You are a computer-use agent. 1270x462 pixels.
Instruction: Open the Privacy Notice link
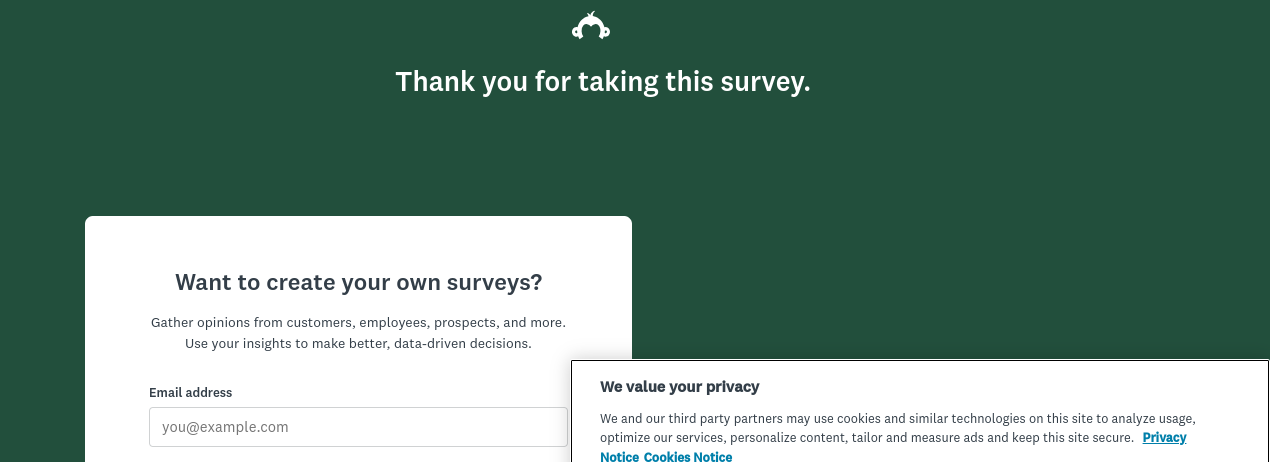[893, 447]
